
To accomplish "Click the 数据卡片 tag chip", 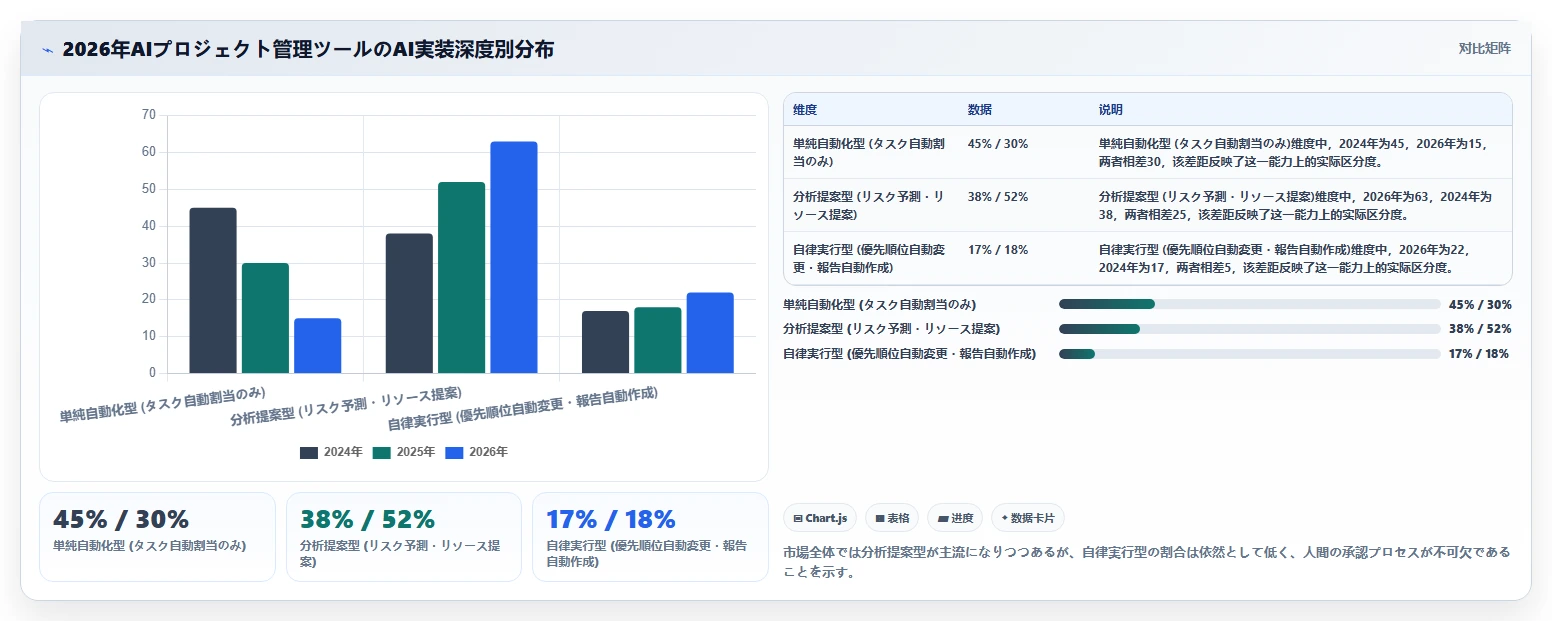I will 1028,518.
